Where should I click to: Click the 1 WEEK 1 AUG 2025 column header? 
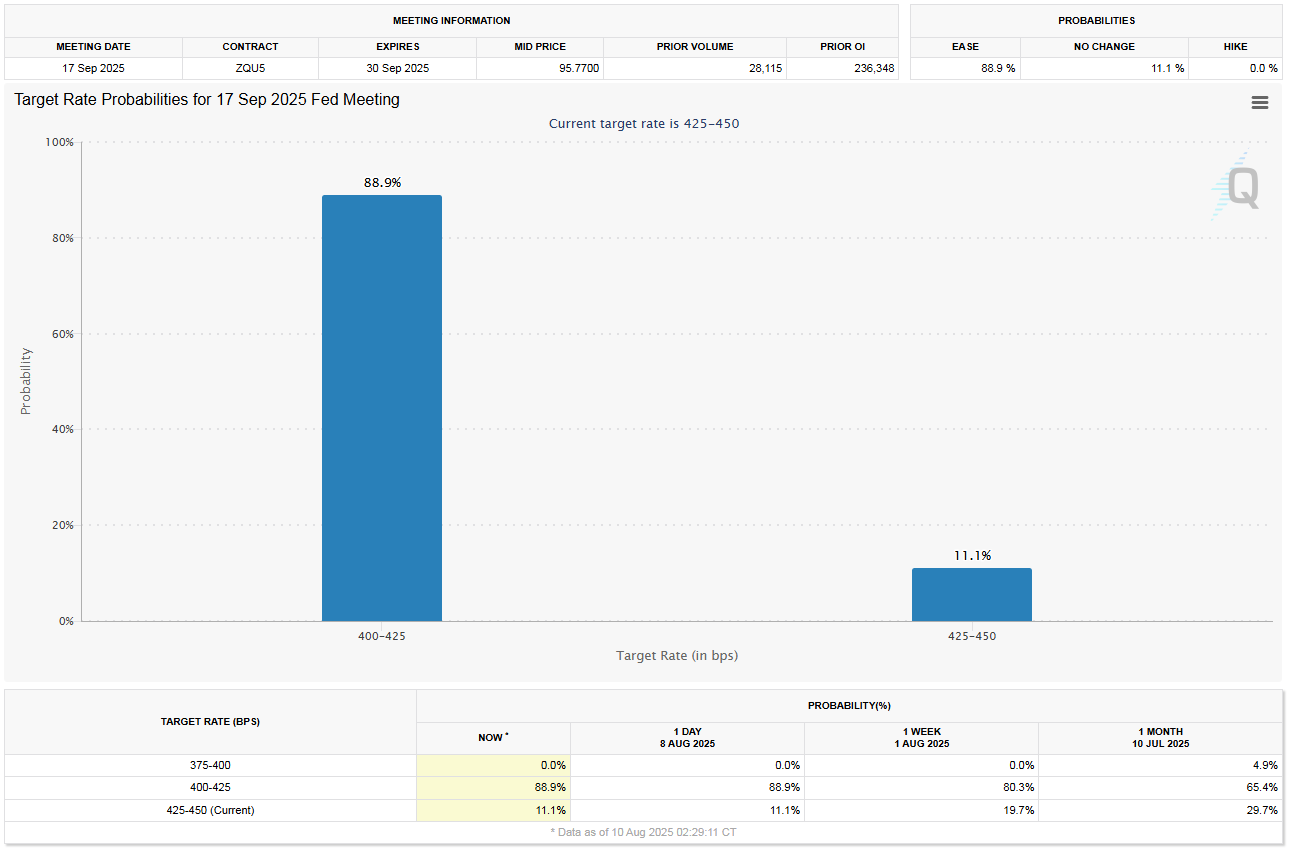(x=921, y=738)
